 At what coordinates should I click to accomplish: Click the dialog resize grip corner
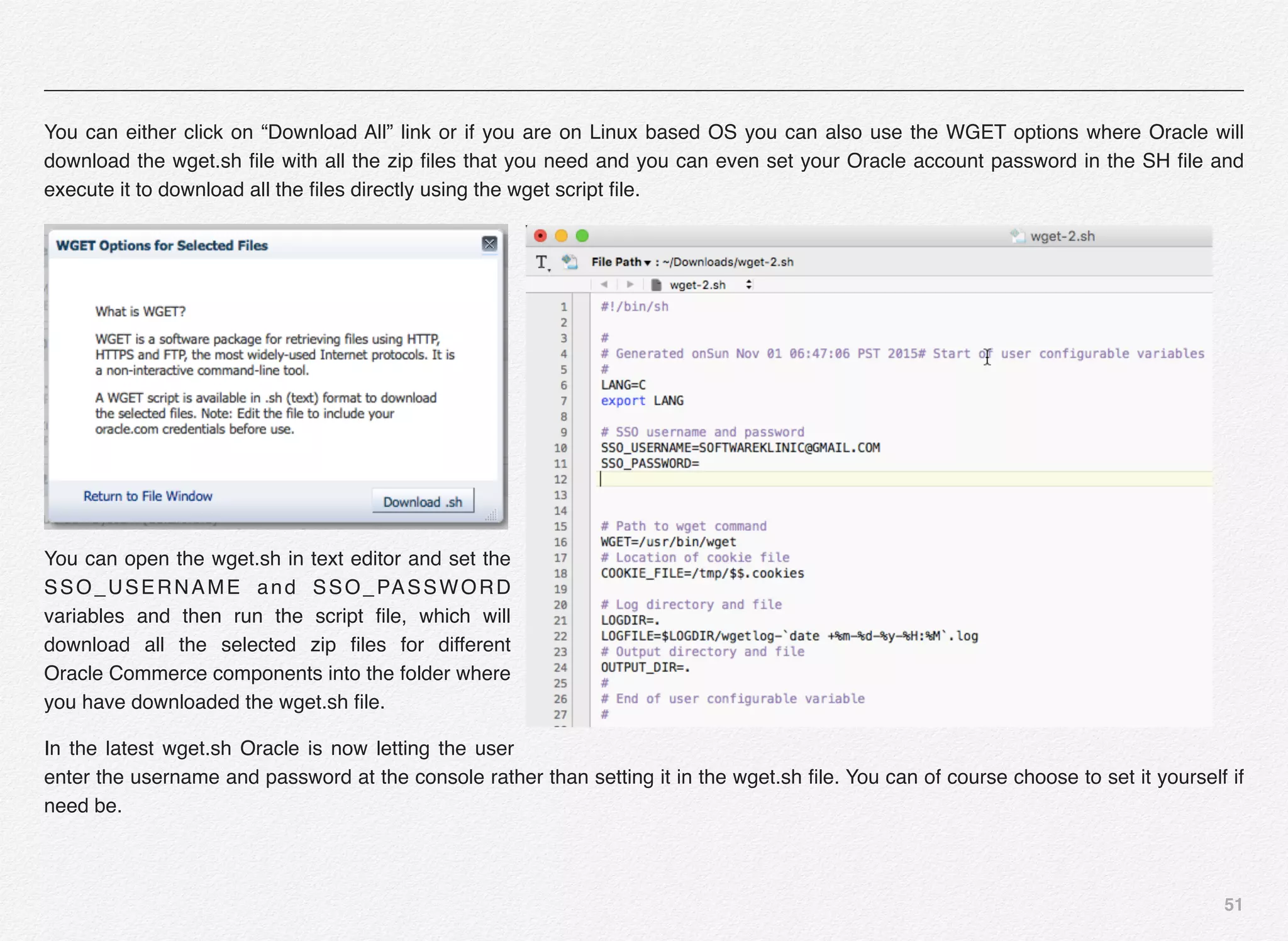click(x=491, y=516)
